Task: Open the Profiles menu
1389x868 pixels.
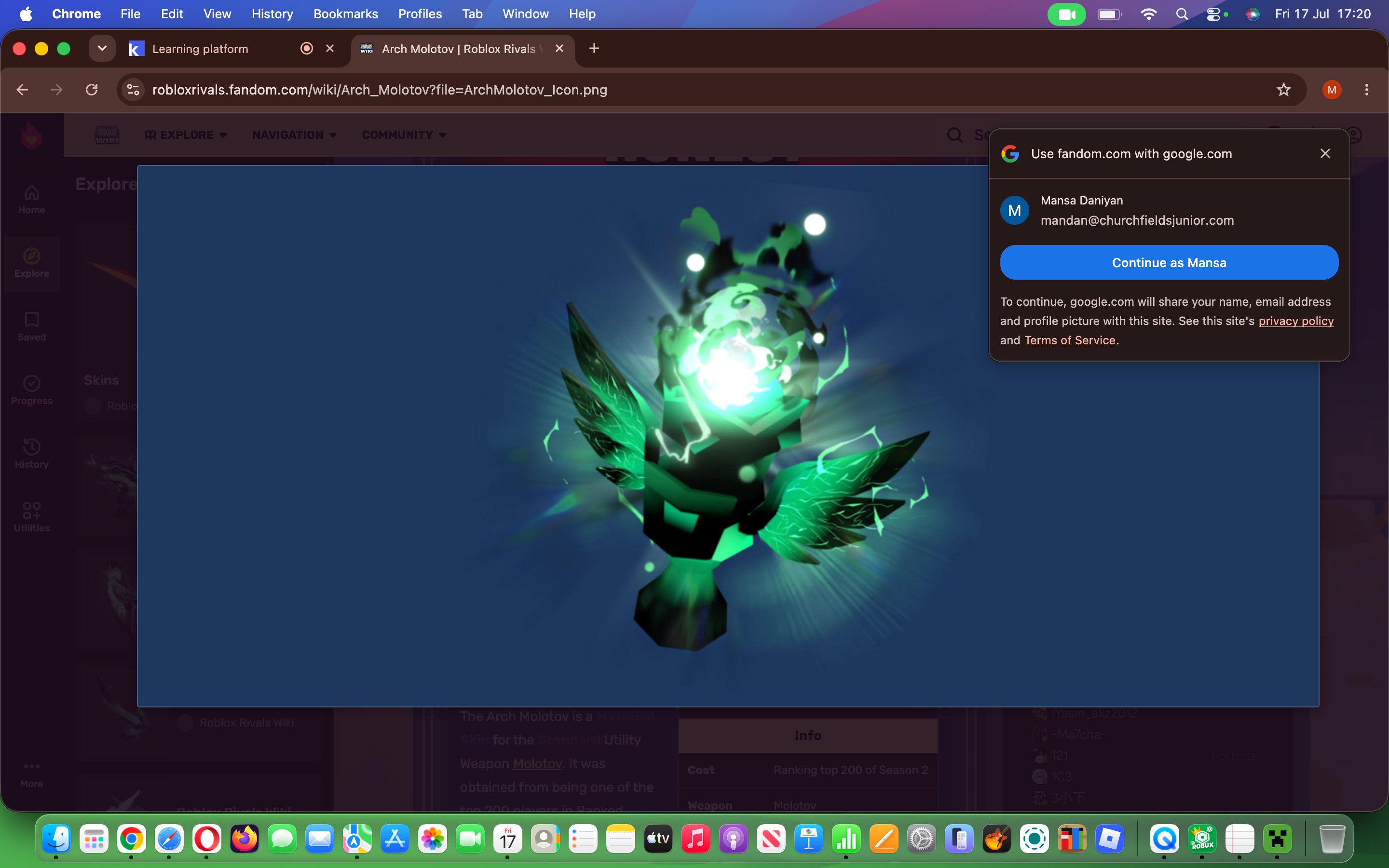Action: [x=420, y=14]
